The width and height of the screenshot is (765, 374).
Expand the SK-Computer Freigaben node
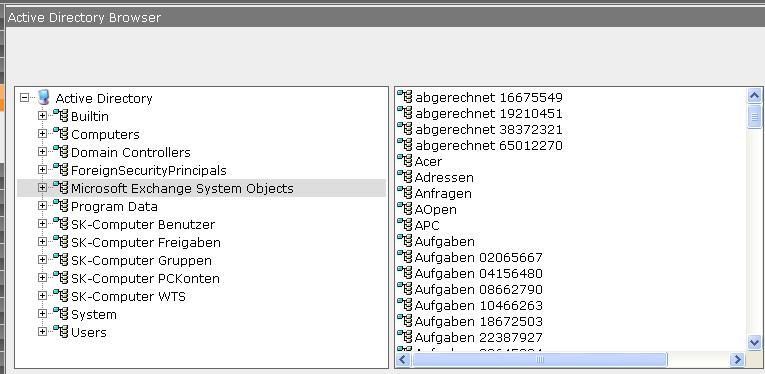pyautogui.click(x=42, y=242)
